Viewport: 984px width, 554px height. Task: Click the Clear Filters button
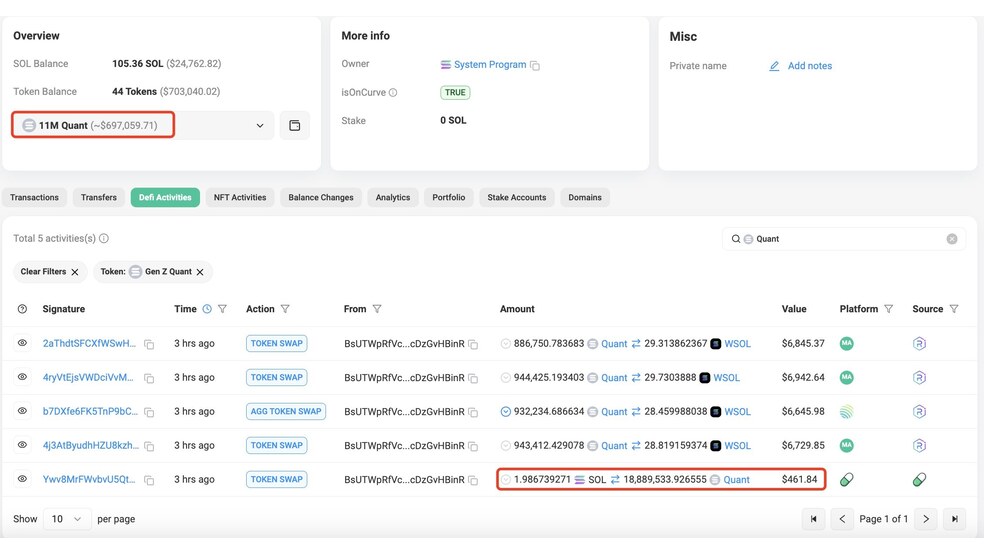[50, 272]
